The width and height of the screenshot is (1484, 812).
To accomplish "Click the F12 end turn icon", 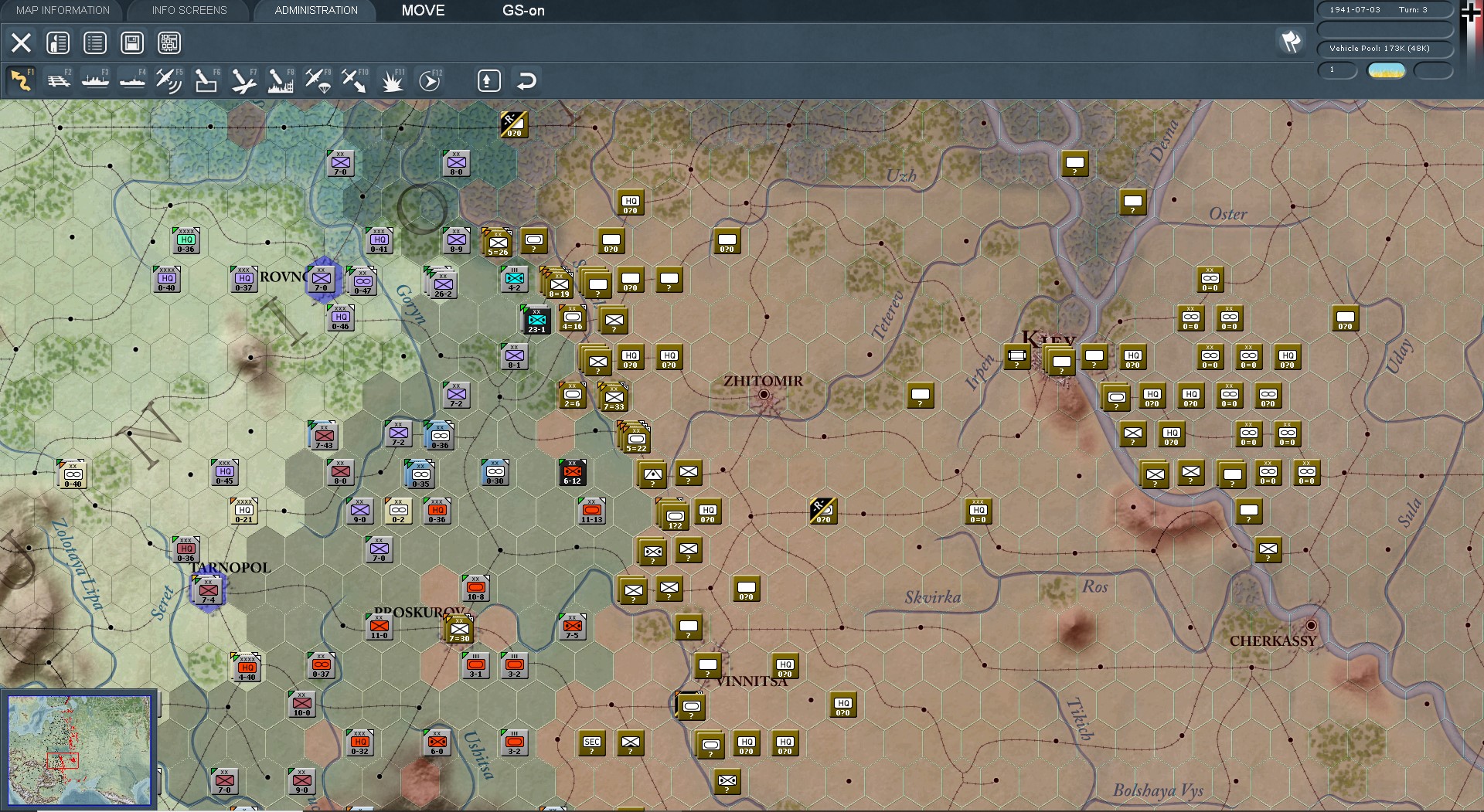I will (430, 80).
